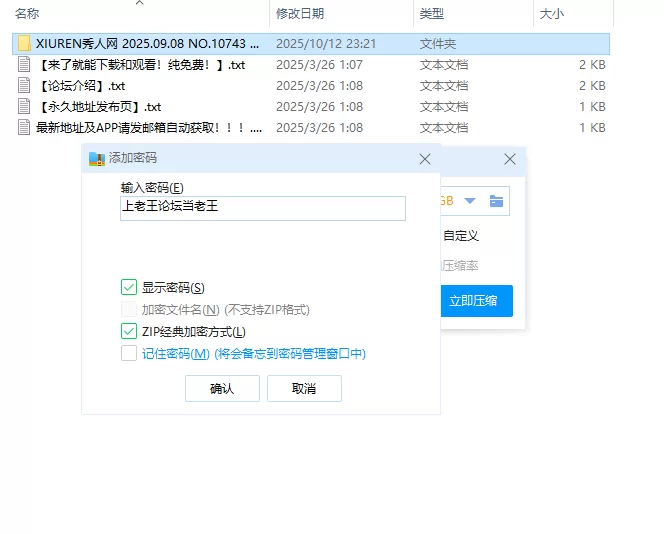This screenshot has width=664, height=534.
Task: Click into the 输入密码 text field
Action: pyautogui.click(x=262, y=208)
